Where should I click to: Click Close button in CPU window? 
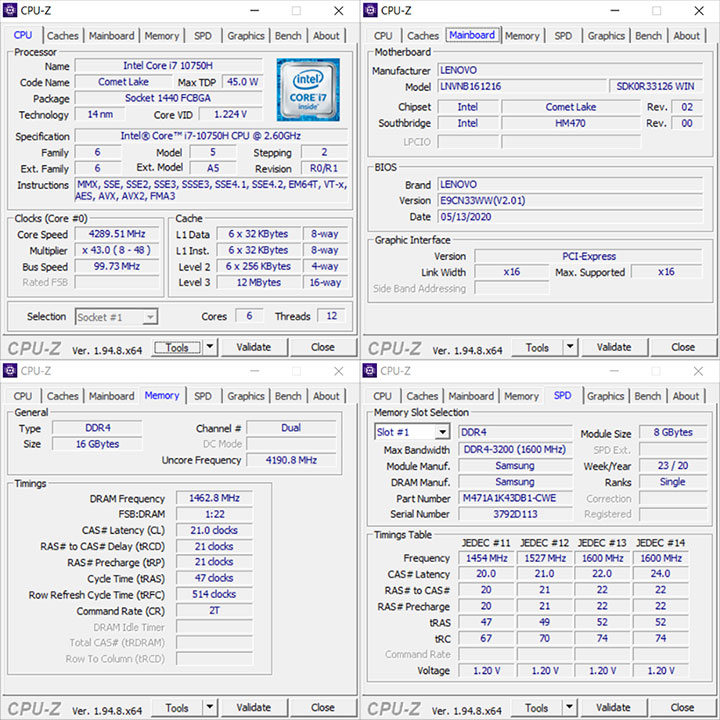(323, 347)
